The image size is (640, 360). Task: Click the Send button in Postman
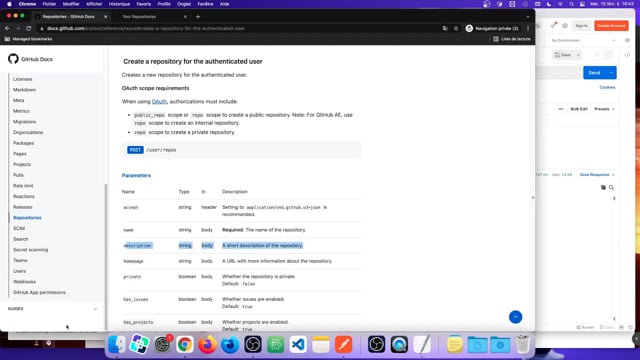tap(594, 73)
